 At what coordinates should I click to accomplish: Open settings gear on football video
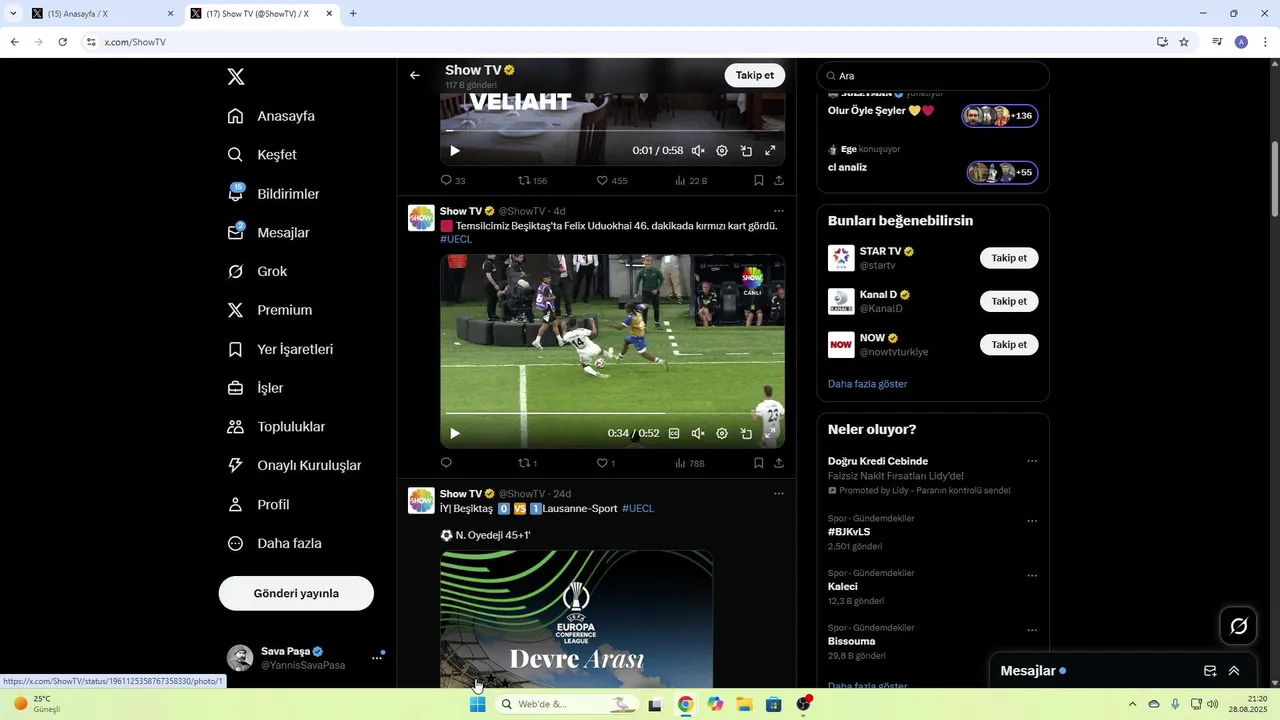point(722,434)
